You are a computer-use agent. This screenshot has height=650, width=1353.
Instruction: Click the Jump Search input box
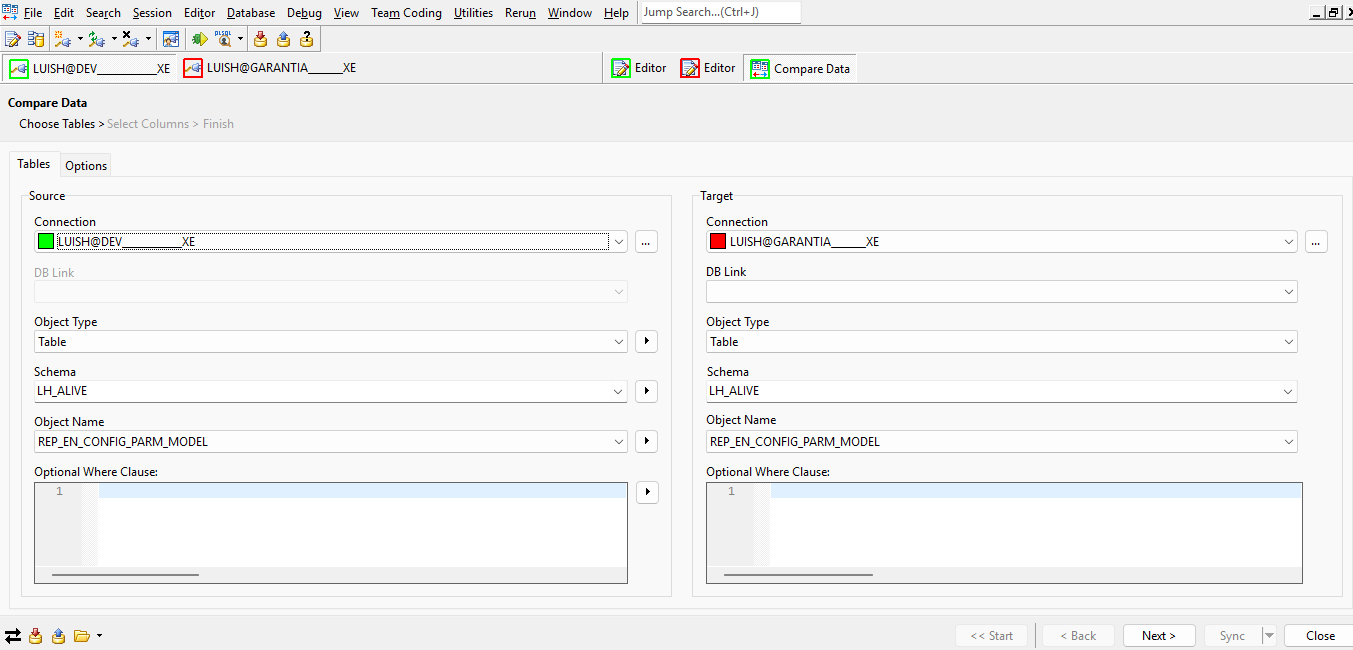[x=720, y=13]
